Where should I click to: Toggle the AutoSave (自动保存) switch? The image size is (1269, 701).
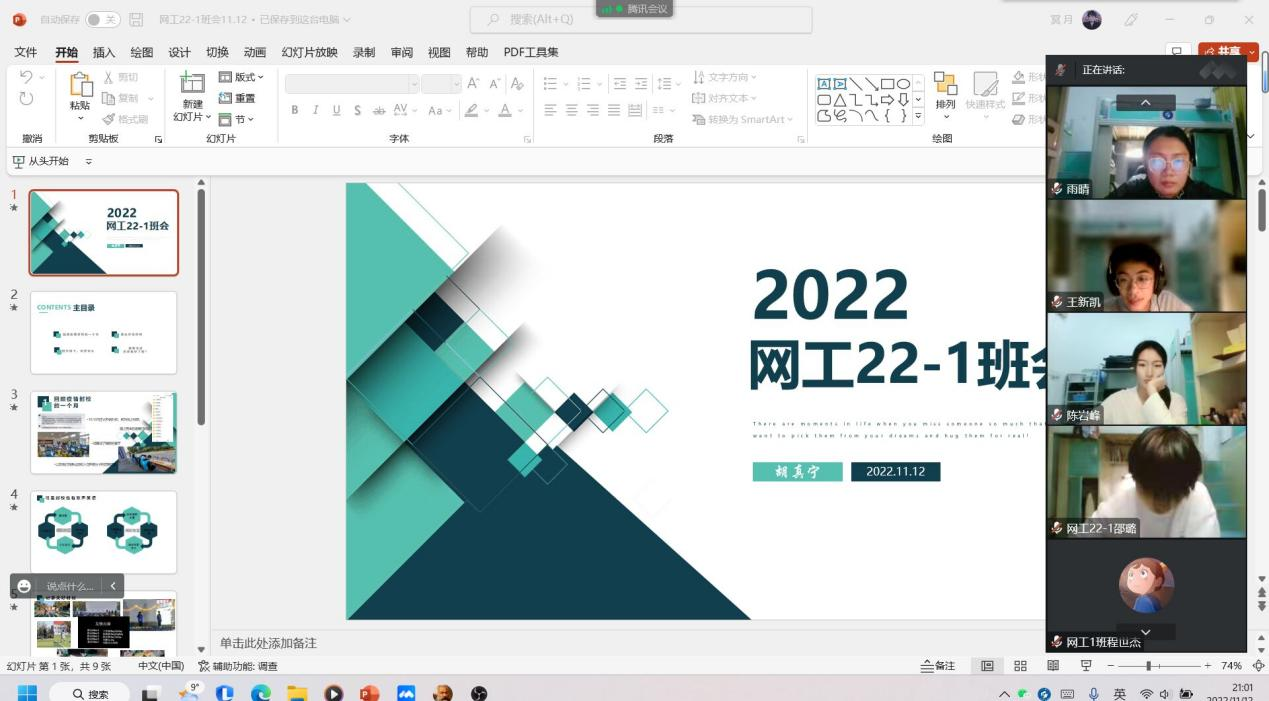coord(102,19)
